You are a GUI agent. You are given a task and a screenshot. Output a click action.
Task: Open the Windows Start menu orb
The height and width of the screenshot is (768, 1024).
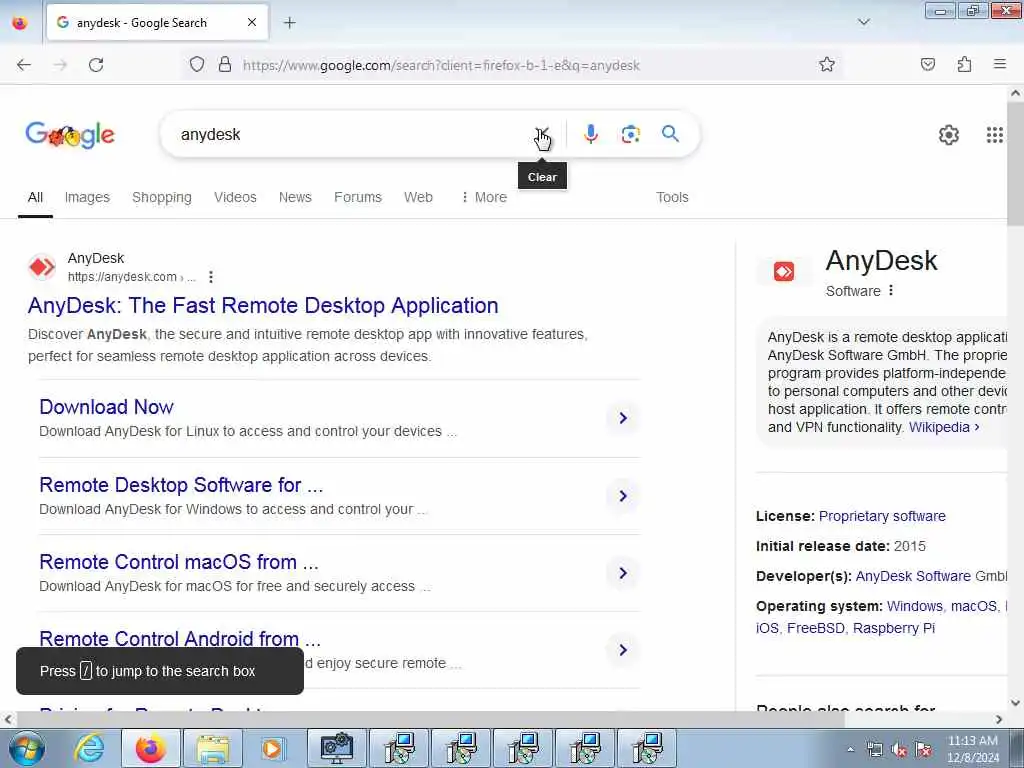click(26, 748)
